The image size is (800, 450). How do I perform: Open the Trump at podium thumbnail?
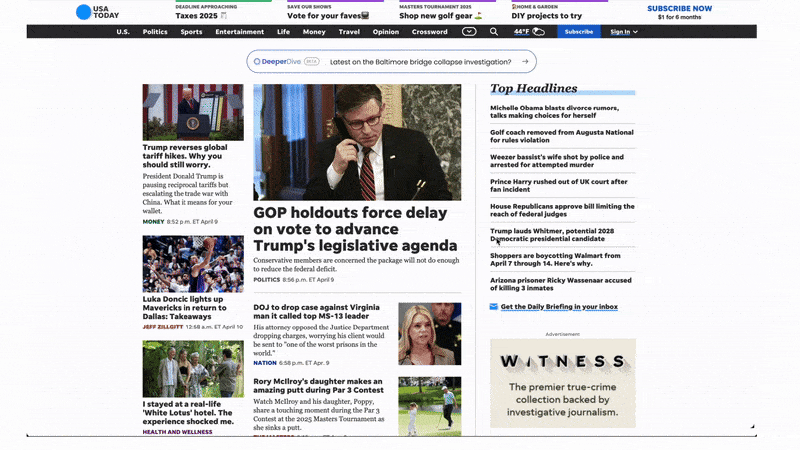(x=193, y=112)
